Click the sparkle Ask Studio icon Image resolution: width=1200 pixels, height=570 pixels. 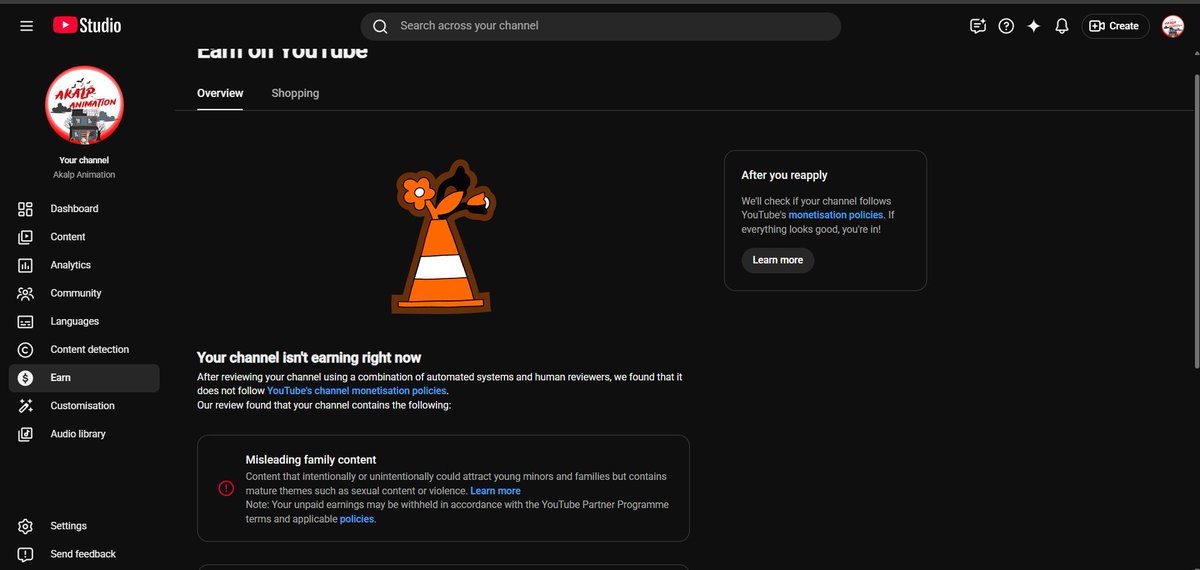coord(1034,26)
